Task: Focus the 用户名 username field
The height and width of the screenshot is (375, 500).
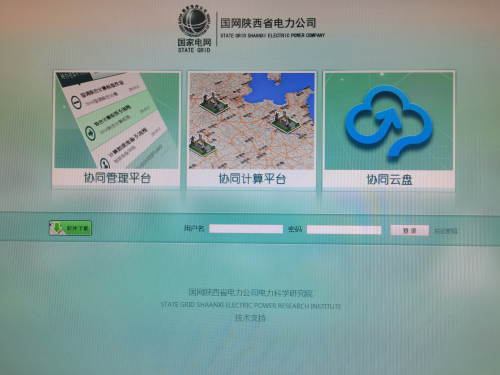Action: pyautogui.click(x=246, y=229)
